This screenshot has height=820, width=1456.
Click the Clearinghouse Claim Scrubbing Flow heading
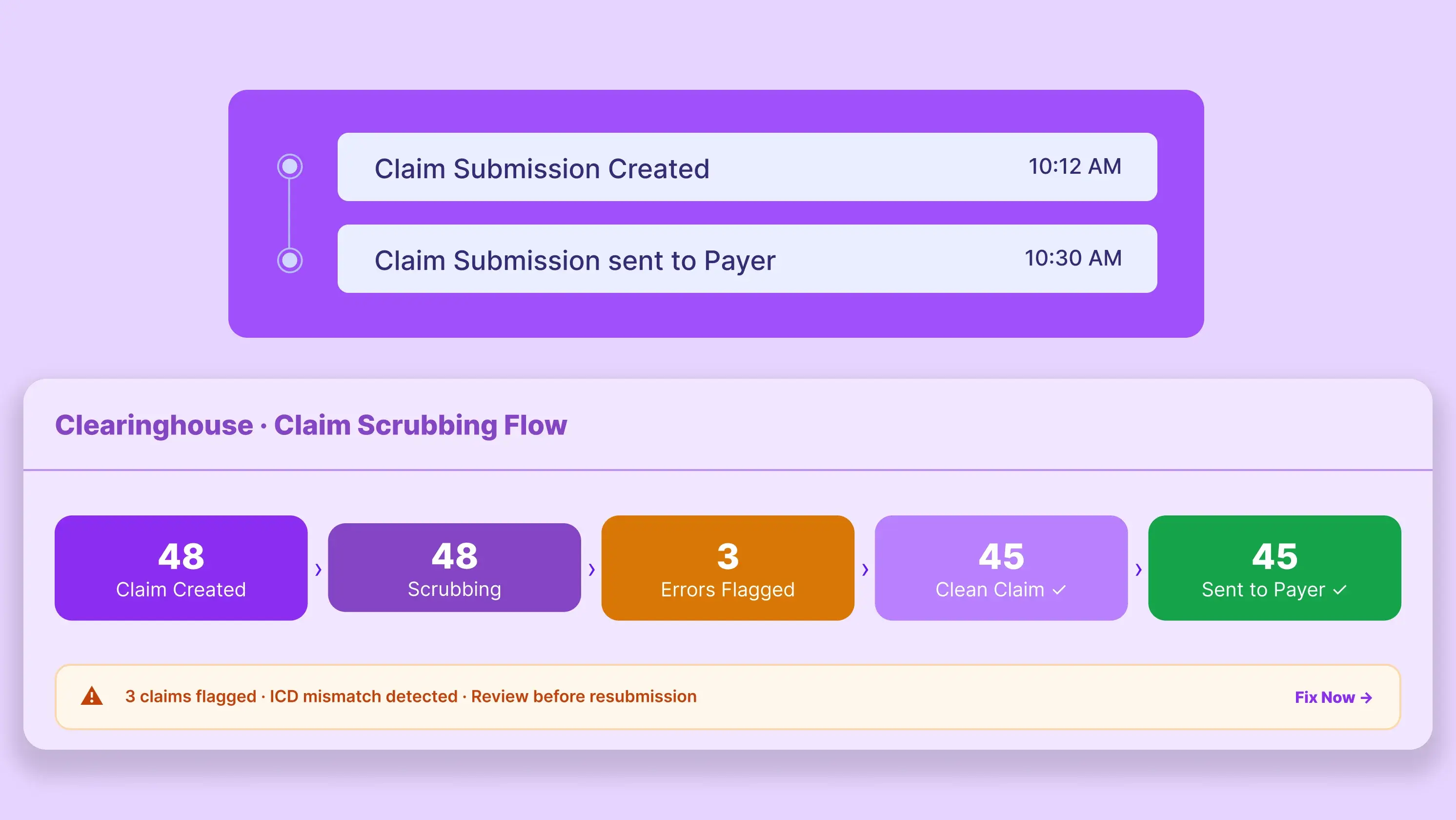pos(311,425)
